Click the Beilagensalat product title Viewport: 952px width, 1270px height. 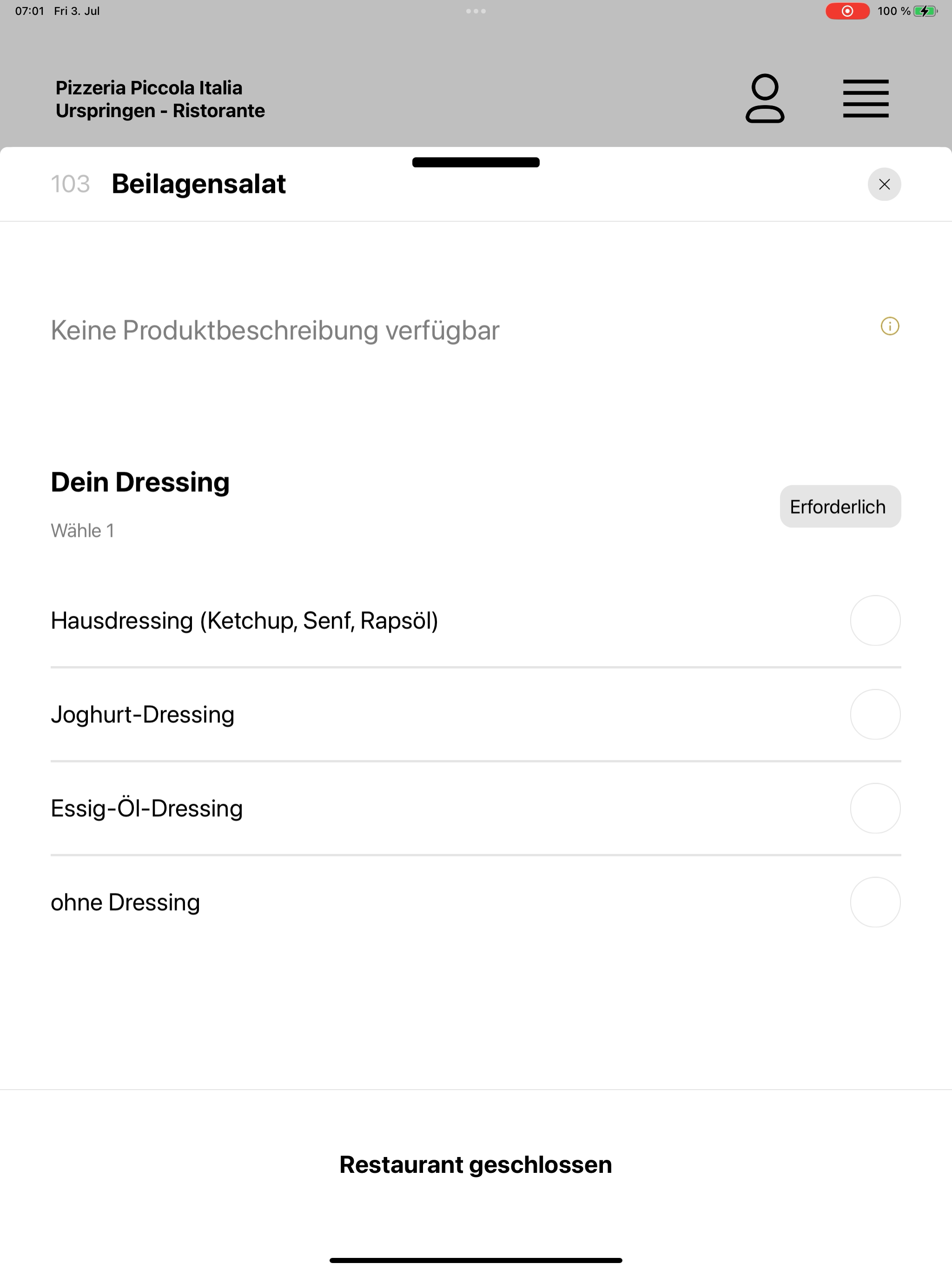[x=198, y=184]
